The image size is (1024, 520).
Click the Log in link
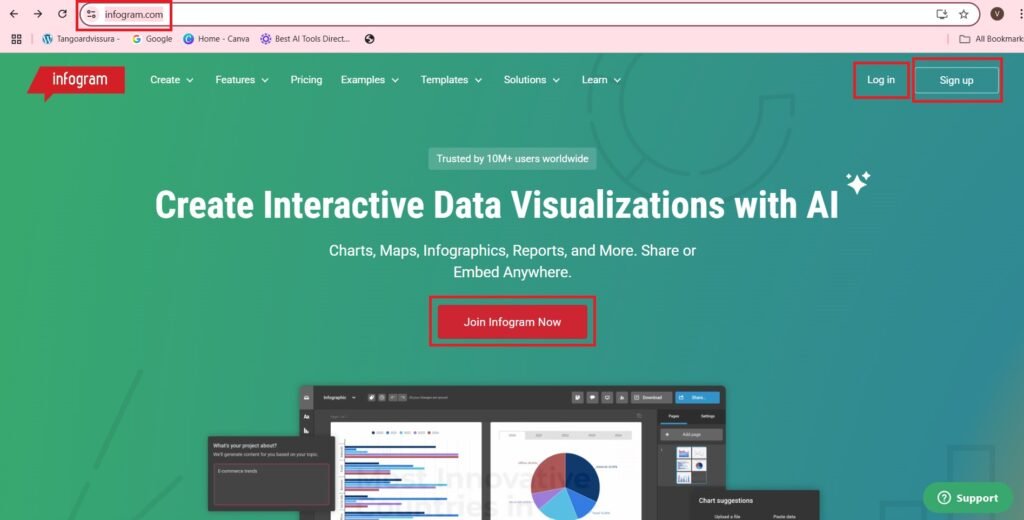[881, 80]
